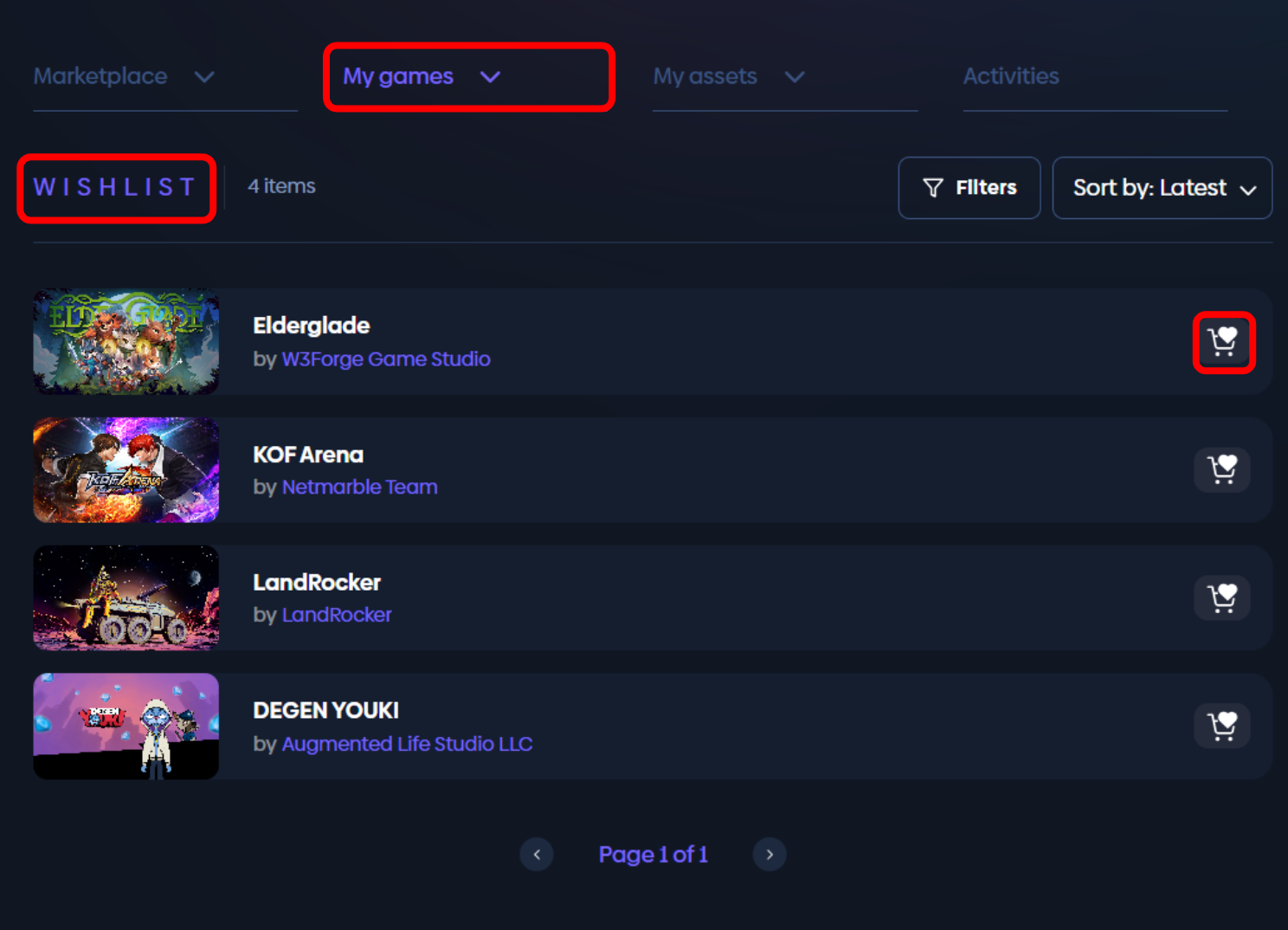Toggle LandRocker wishlist cart-heart icon
The width and height of the screenshot is (1288, 930).
[1222, 598]
